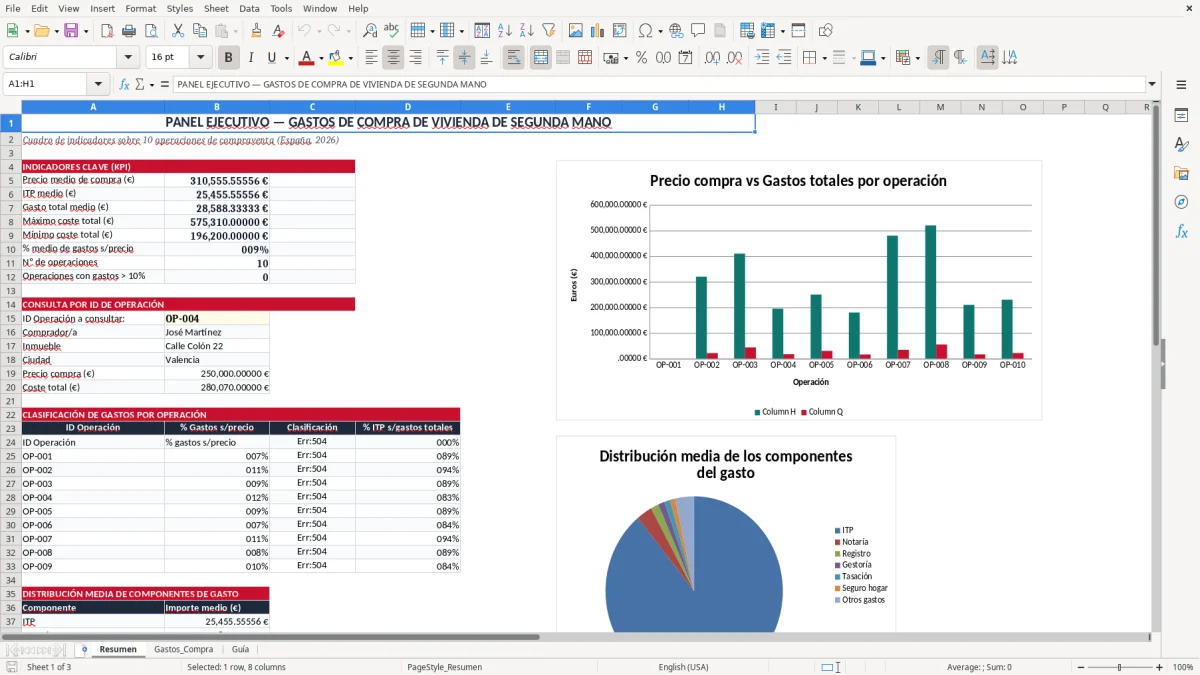1200x675 pixels.
Task: Insert Special Character omega icon
Action: (645, 31)
